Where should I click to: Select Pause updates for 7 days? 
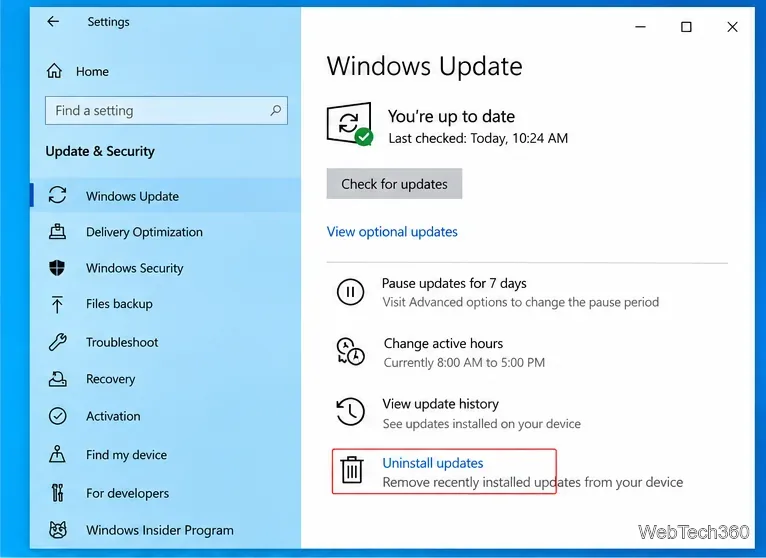coord(454,283)
